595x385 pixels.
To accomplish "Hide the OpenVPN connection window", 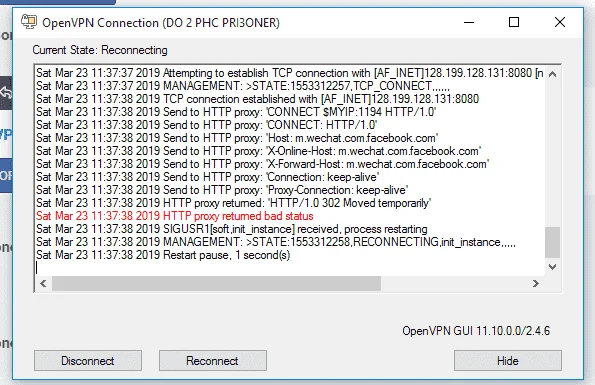I will (x=508, y=360).
